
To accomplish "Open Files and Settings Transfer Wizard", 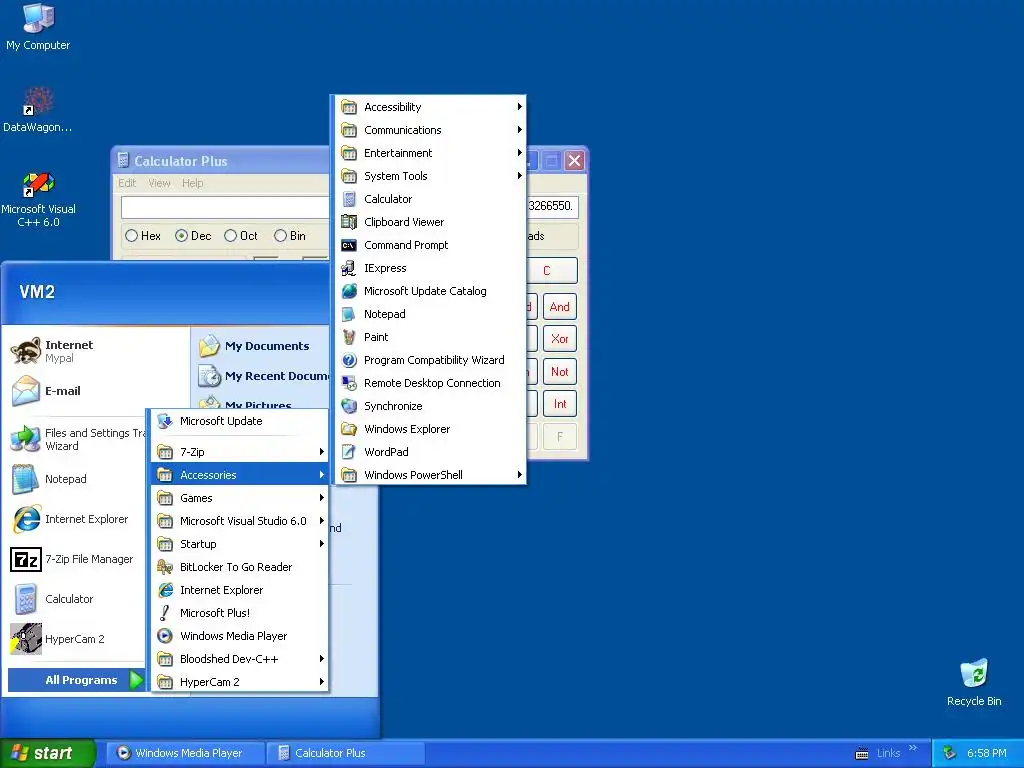I will (78, 439).
